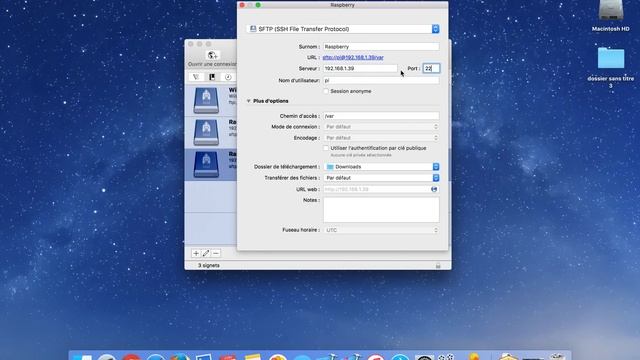640x360 pixels.
Task: Click the Nom d'utilisateur field
Action: [x=381, y=80]
